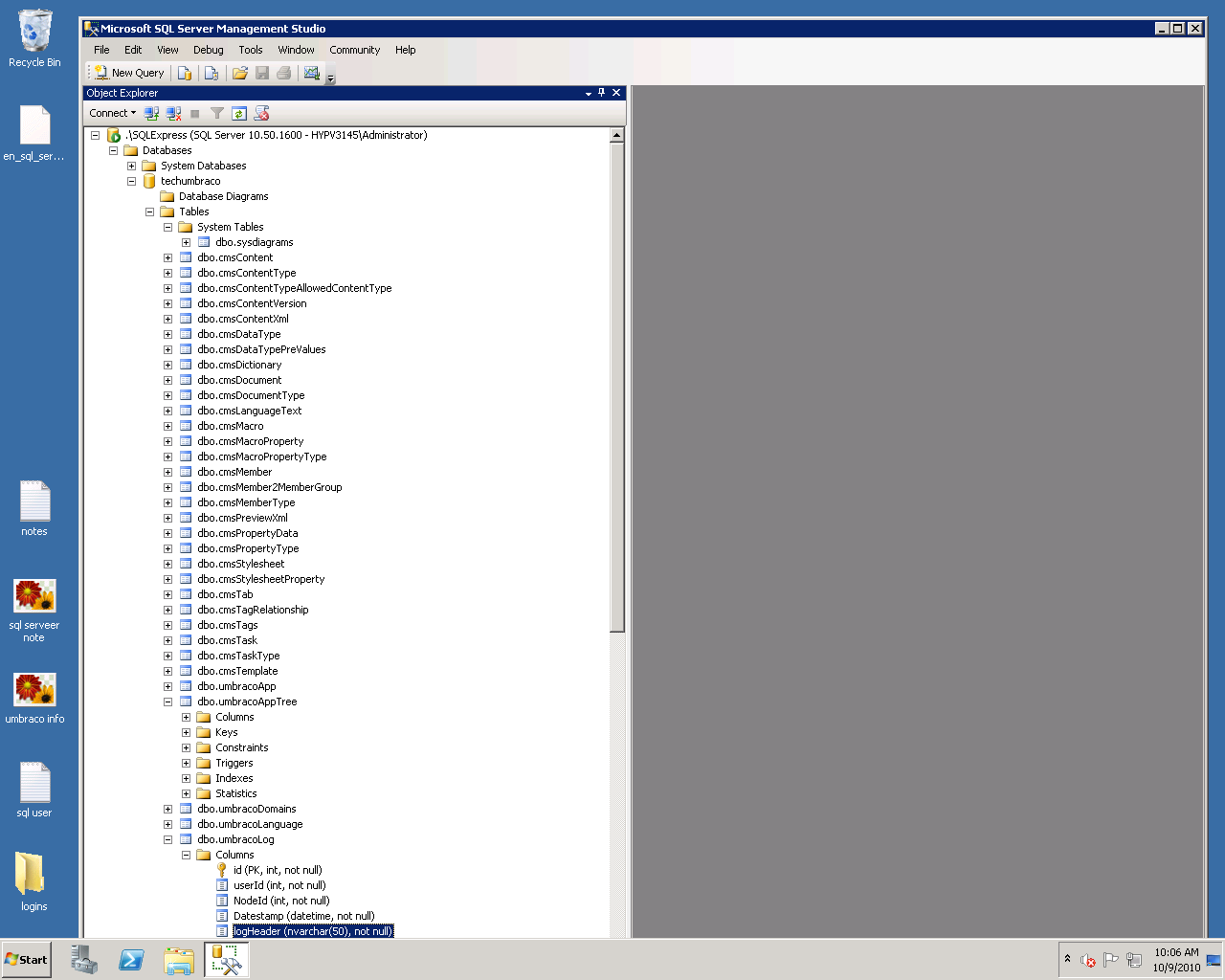This screenshot has height=980, width=1225.
Task: Collapse the dbo.umbracoLog Columns folder
Action: pyautogui.click(x=186, y=855)
